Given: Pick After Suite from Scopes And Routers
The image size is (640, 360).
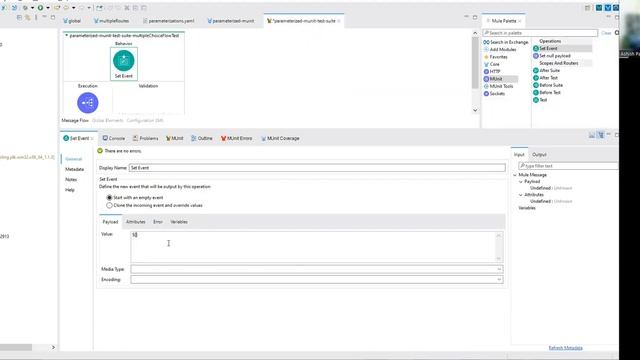Looking at the screenshot, I should click(547, 70).
